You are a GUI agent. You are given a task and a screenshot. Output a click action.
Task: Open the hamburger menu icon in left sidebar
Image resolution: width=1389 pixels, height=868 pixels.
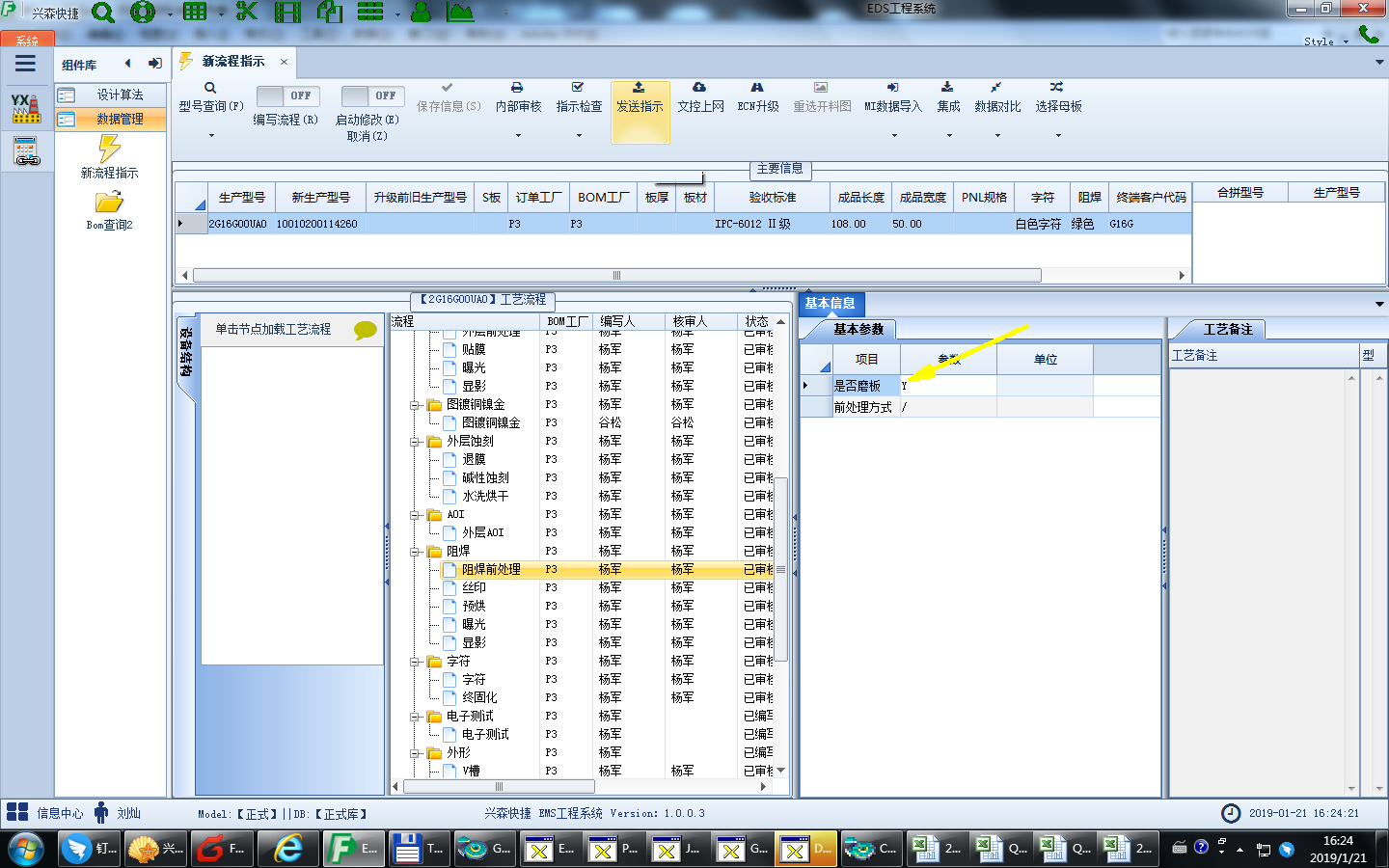click(26, 64)
